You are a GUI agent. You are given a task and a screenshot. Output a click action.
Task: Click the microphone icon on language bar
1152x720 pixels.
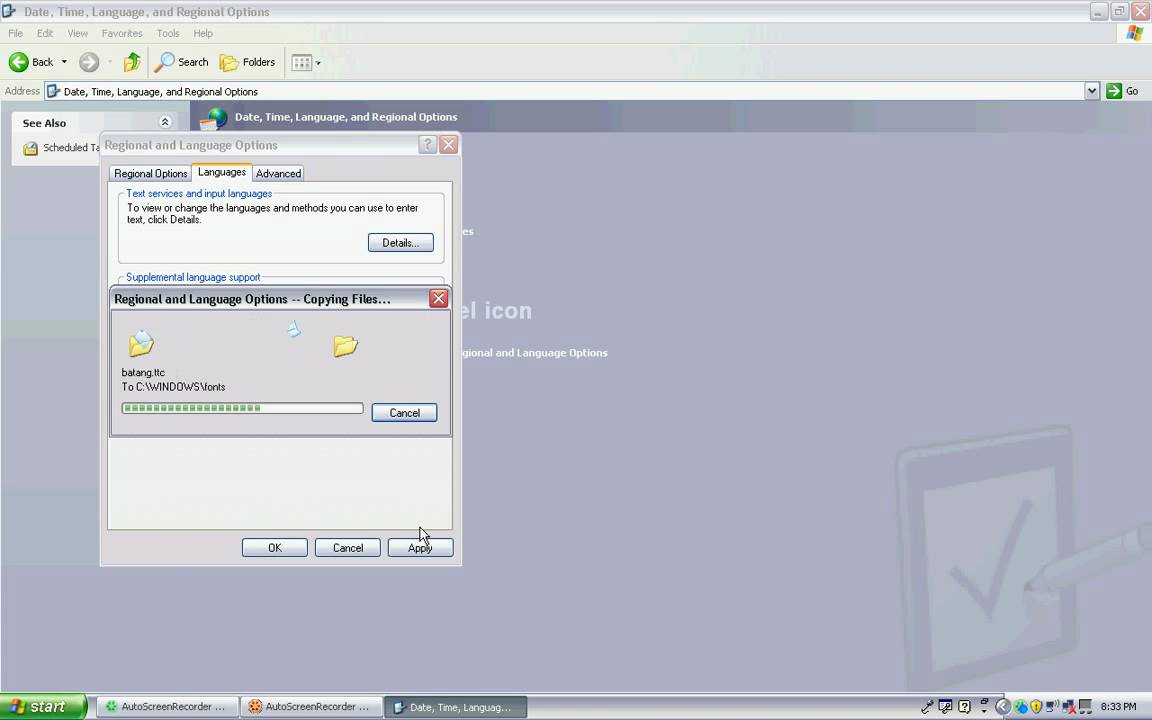tap(927, 707)
